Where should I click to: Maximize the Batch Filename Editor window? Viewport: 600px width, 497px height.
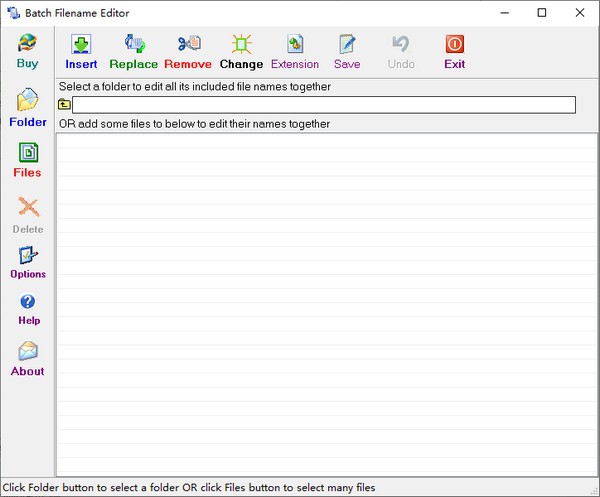541,13
